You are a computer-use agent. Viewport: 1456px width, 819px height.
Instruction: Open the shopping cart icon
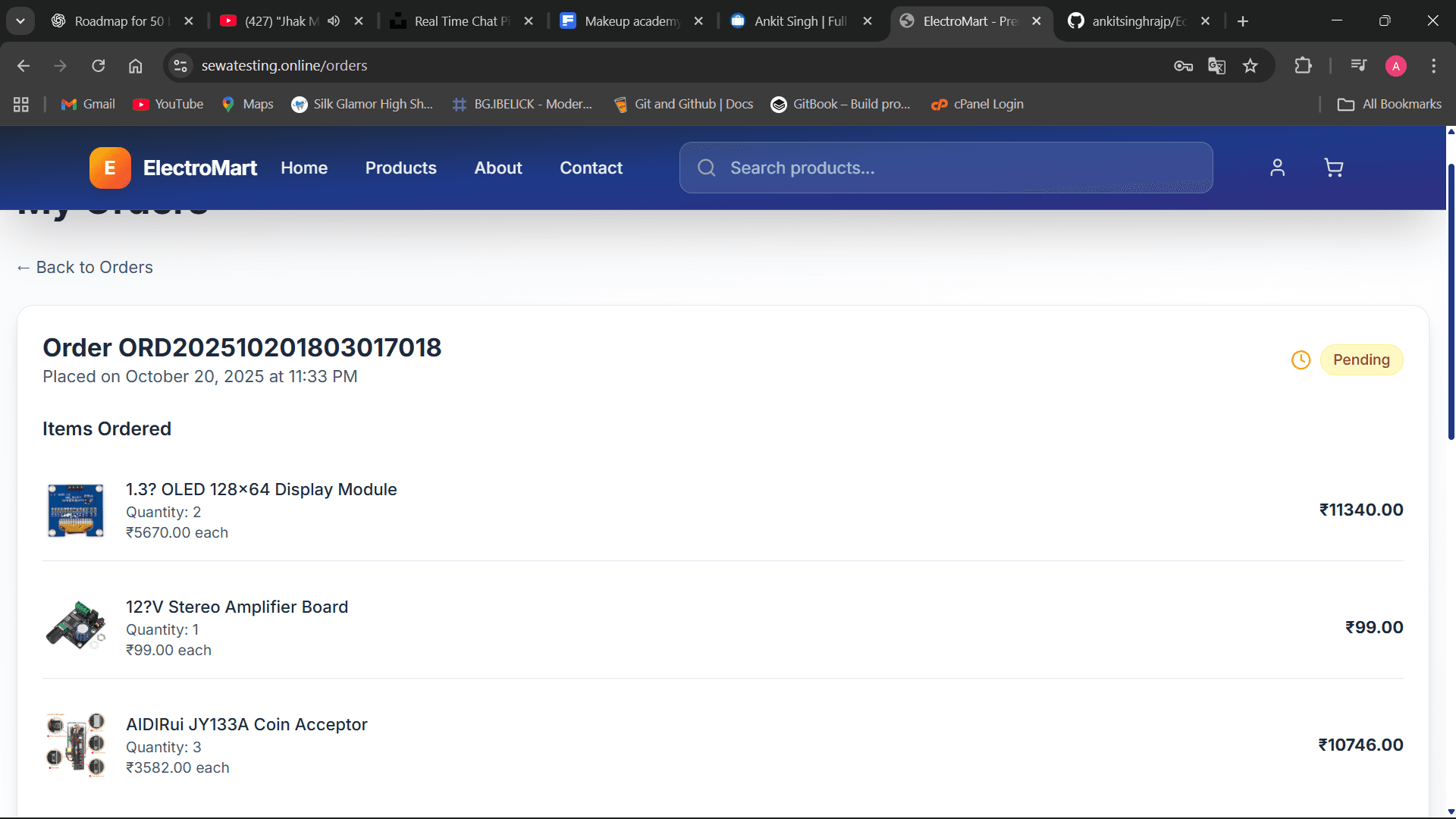tap(1333, 168)
